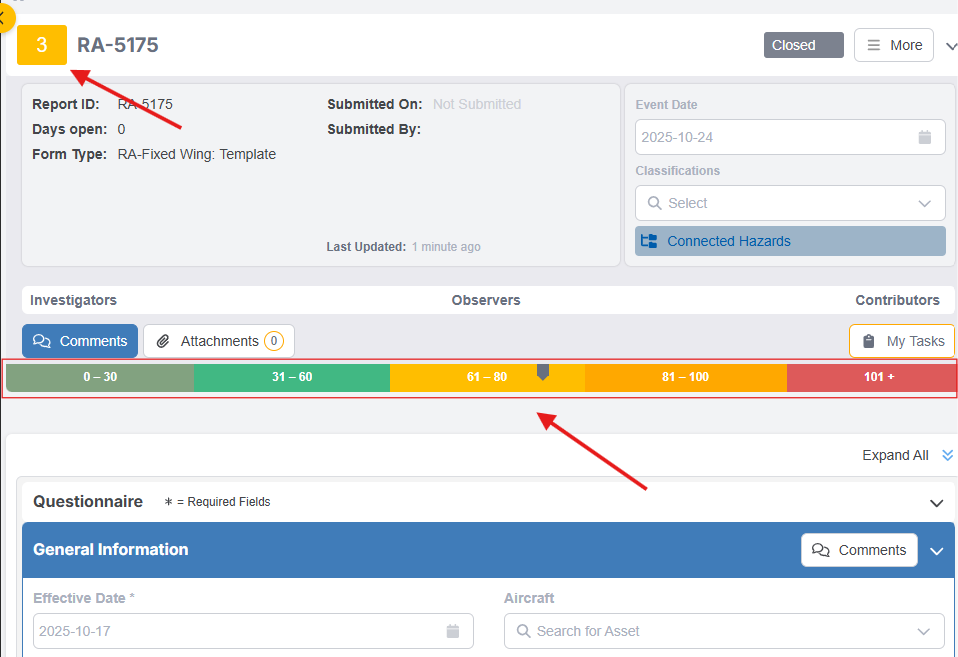Collapse the General Information panel chevron
This screenshot has height=657, width=958.
coord(936,551)
